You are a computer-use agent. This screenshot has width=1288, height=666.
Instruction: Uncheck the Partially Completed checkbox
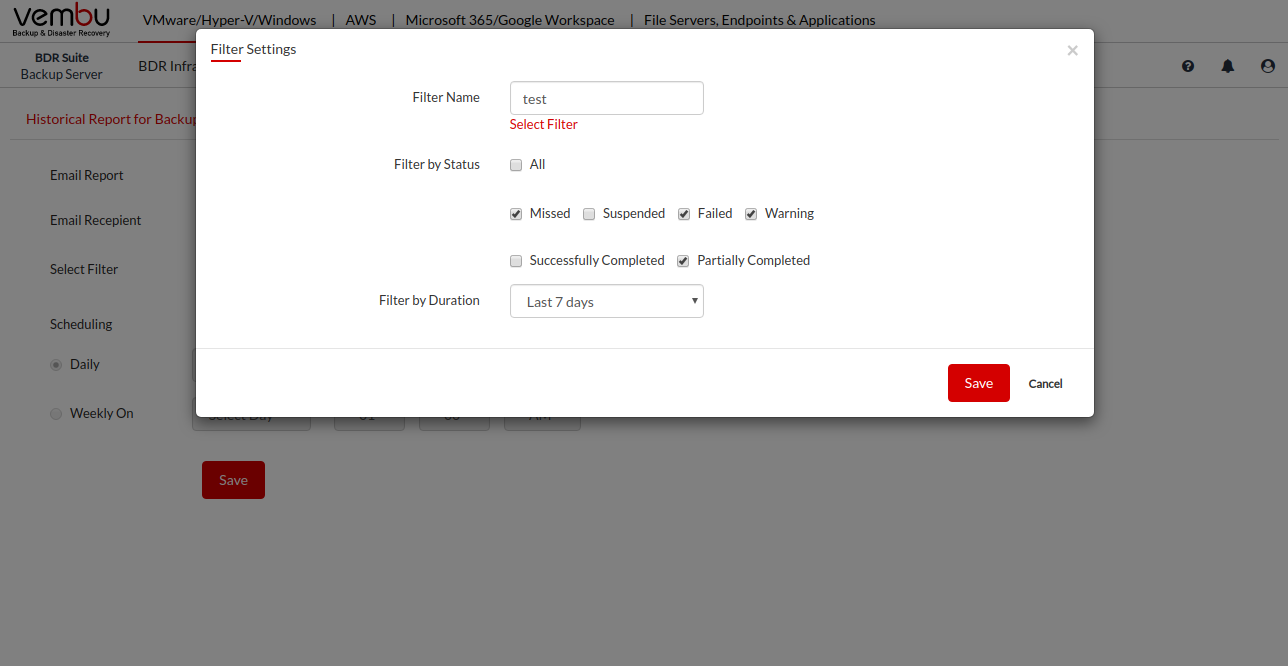coord(683,261)
